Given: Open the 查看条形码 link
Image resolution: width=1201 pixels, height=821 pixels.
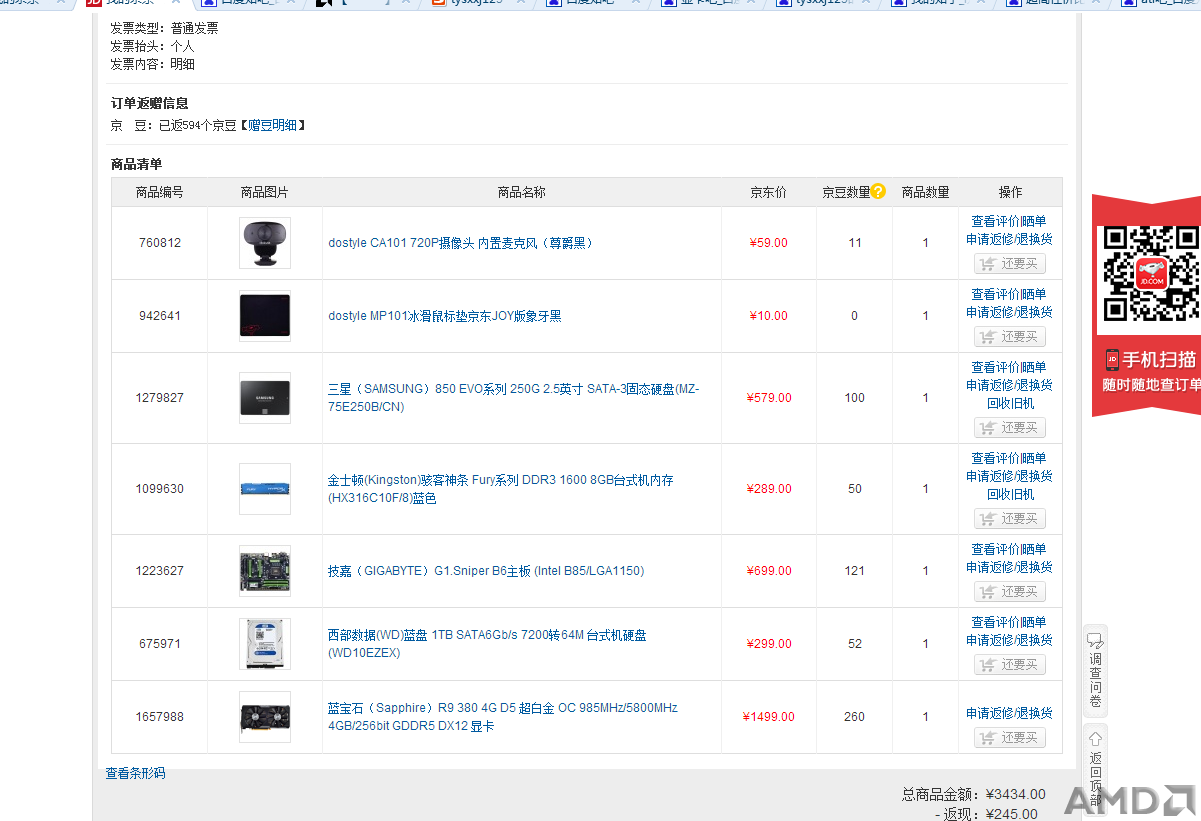Looking at the screenshot, I should point(136,774).
